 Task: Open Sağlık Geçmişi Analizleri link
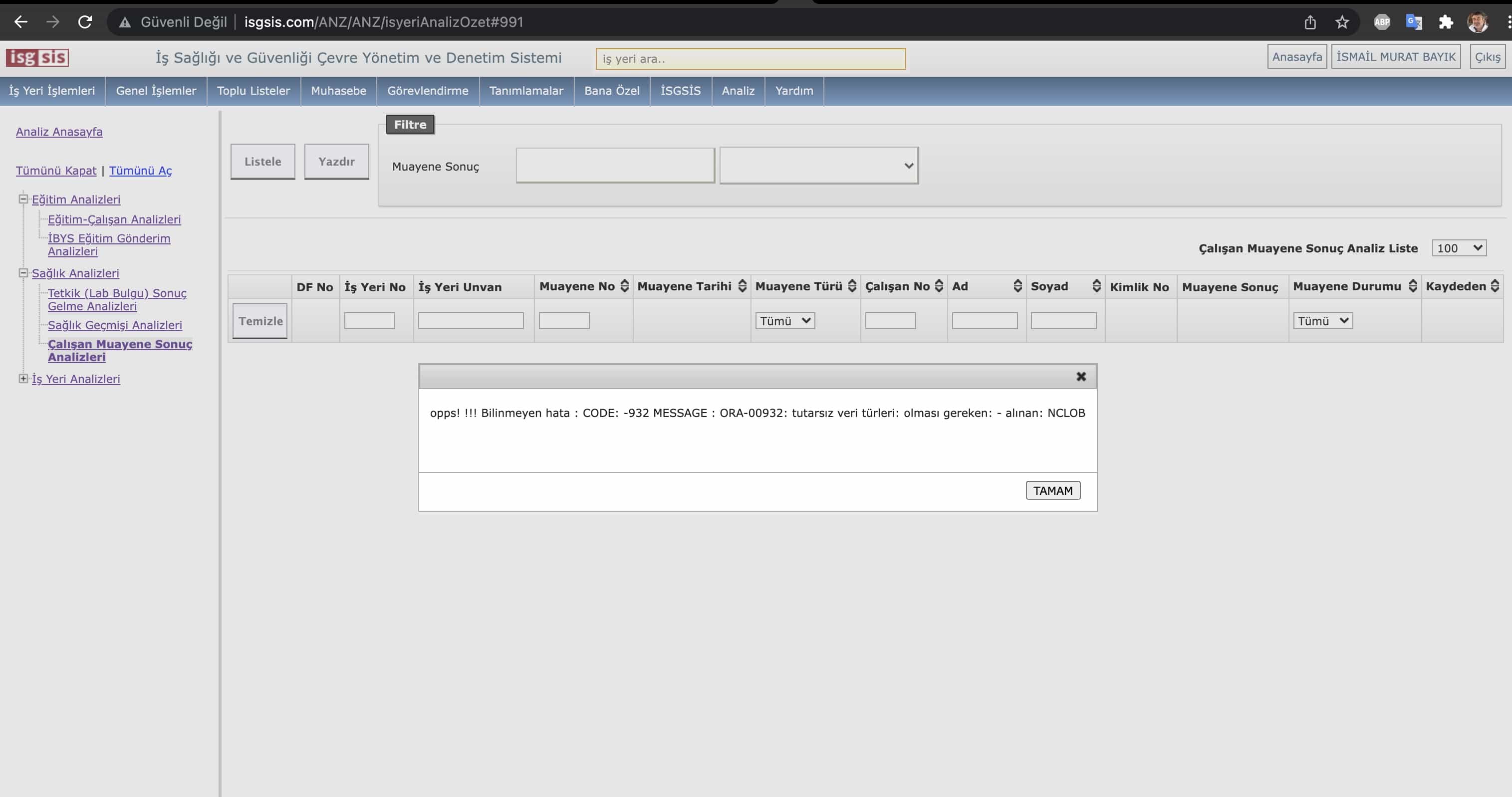tap(115, 325)
